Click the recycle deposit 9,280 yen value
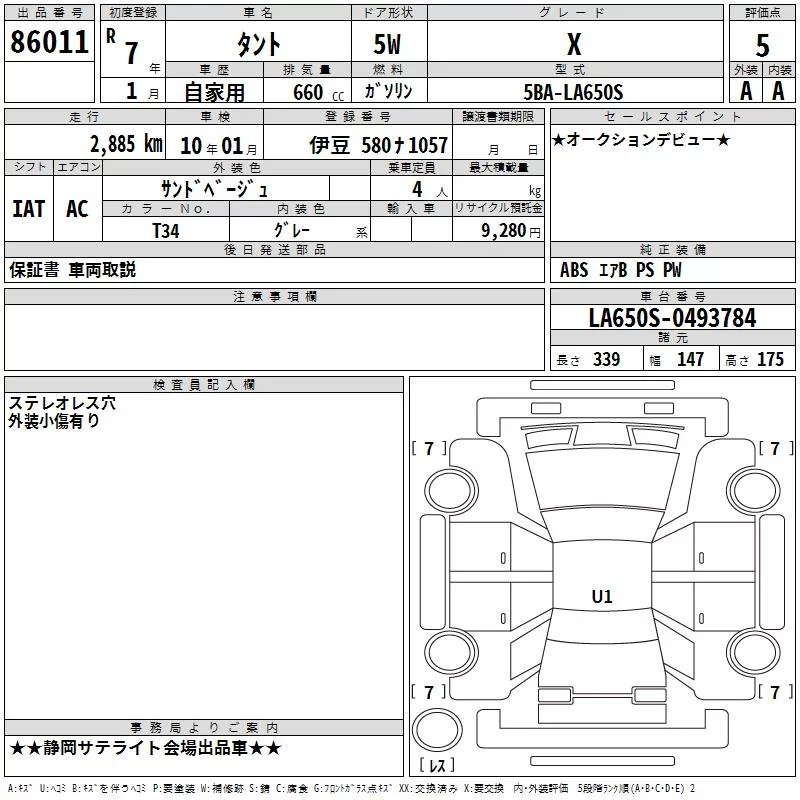The width and height of the screenshot is (800, 800). coord(510,229)
